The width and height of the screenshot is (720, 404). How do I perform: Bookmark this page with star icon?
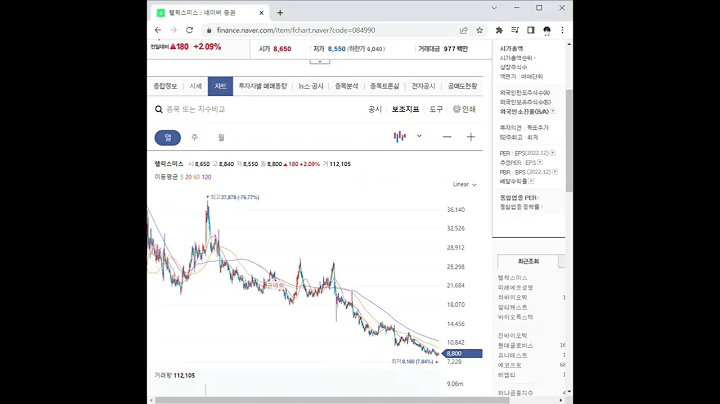[479, 30]
